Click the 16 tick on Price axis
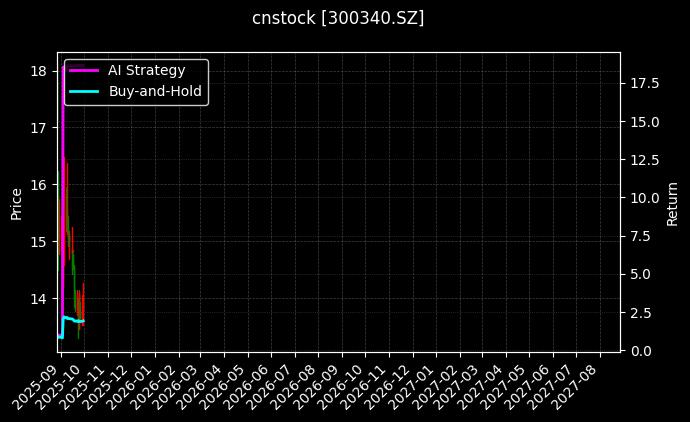 click(x=39, y=185)
